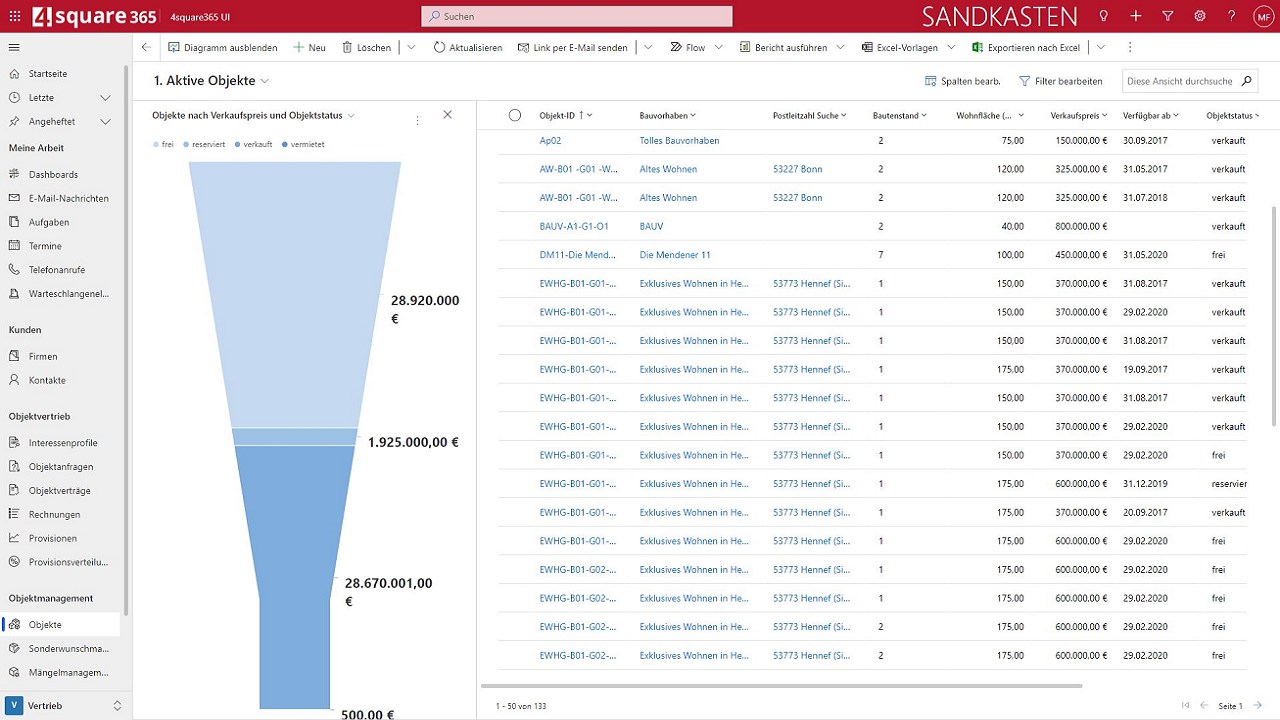This screenshot has width=1280, height=720.
Task: Open DM11-Die Mend... record link
Action: pyautogui.click(x=578, y=255)
